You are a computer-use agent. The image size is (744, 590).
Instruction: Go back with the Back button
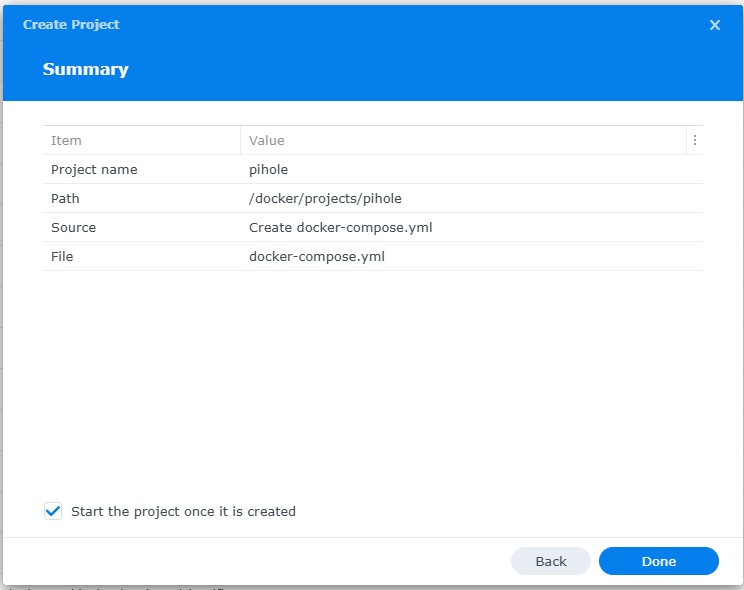pyautogui.click(x=550, y=561)
